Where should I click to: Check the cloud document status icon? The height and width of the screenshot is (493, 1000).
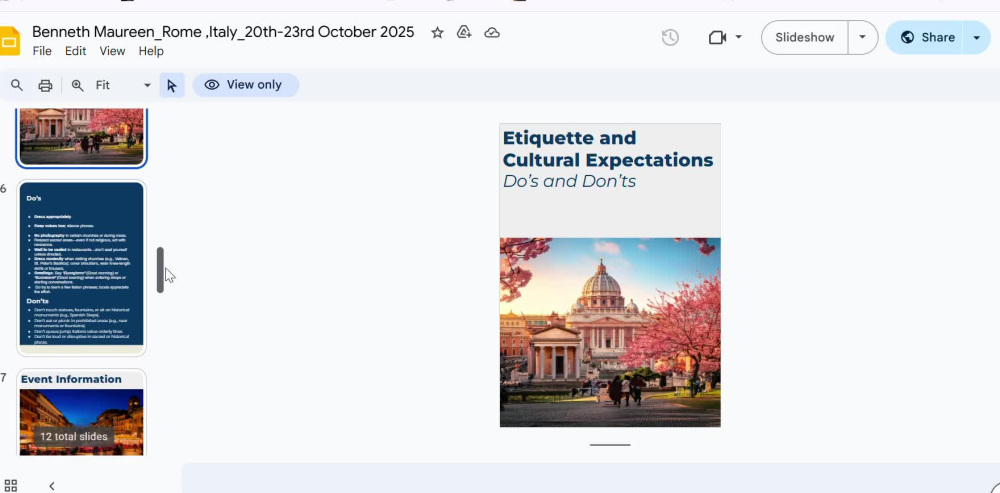tap(492, 33)
